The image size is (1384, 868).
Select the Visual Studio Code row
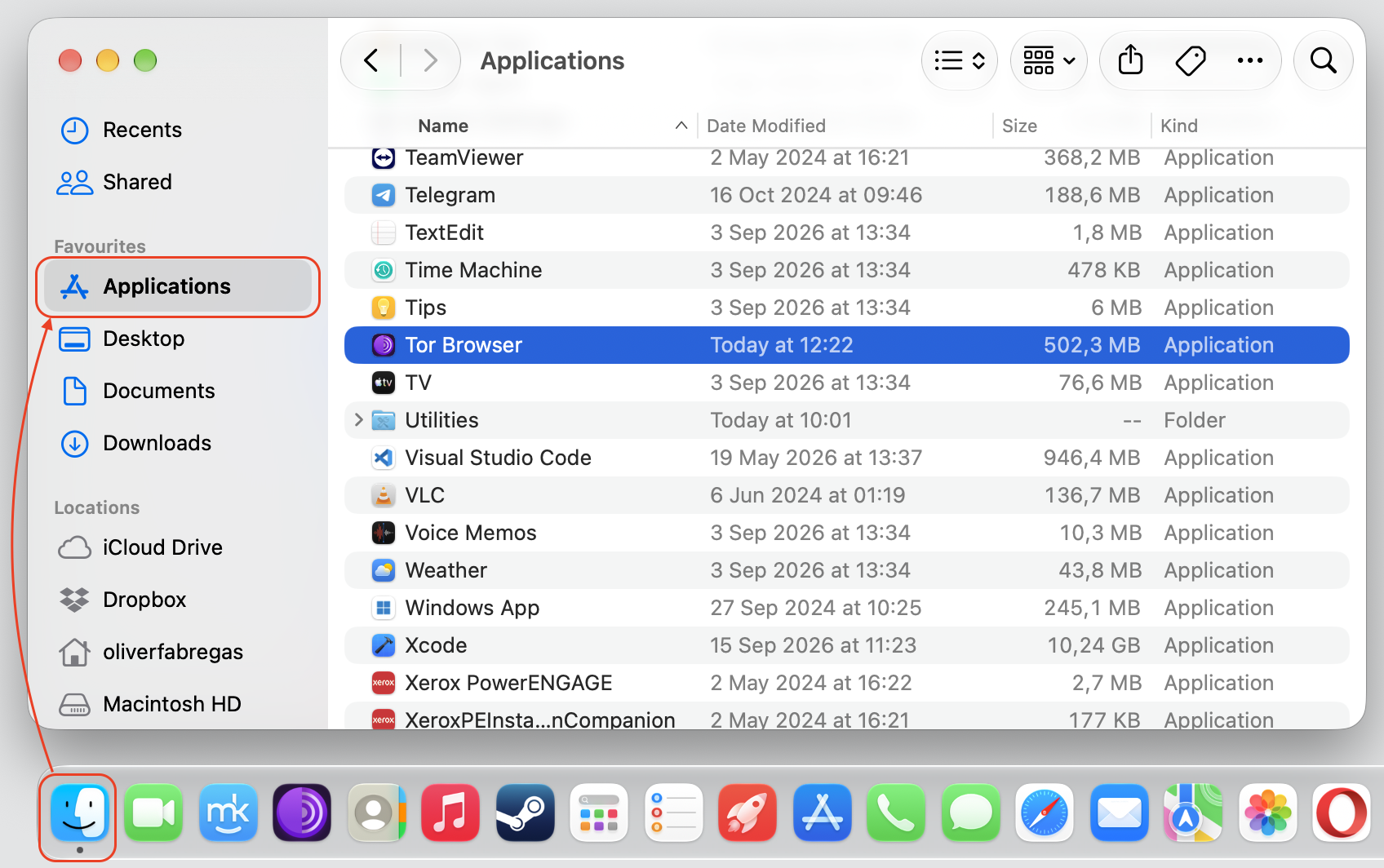point(847,458)
